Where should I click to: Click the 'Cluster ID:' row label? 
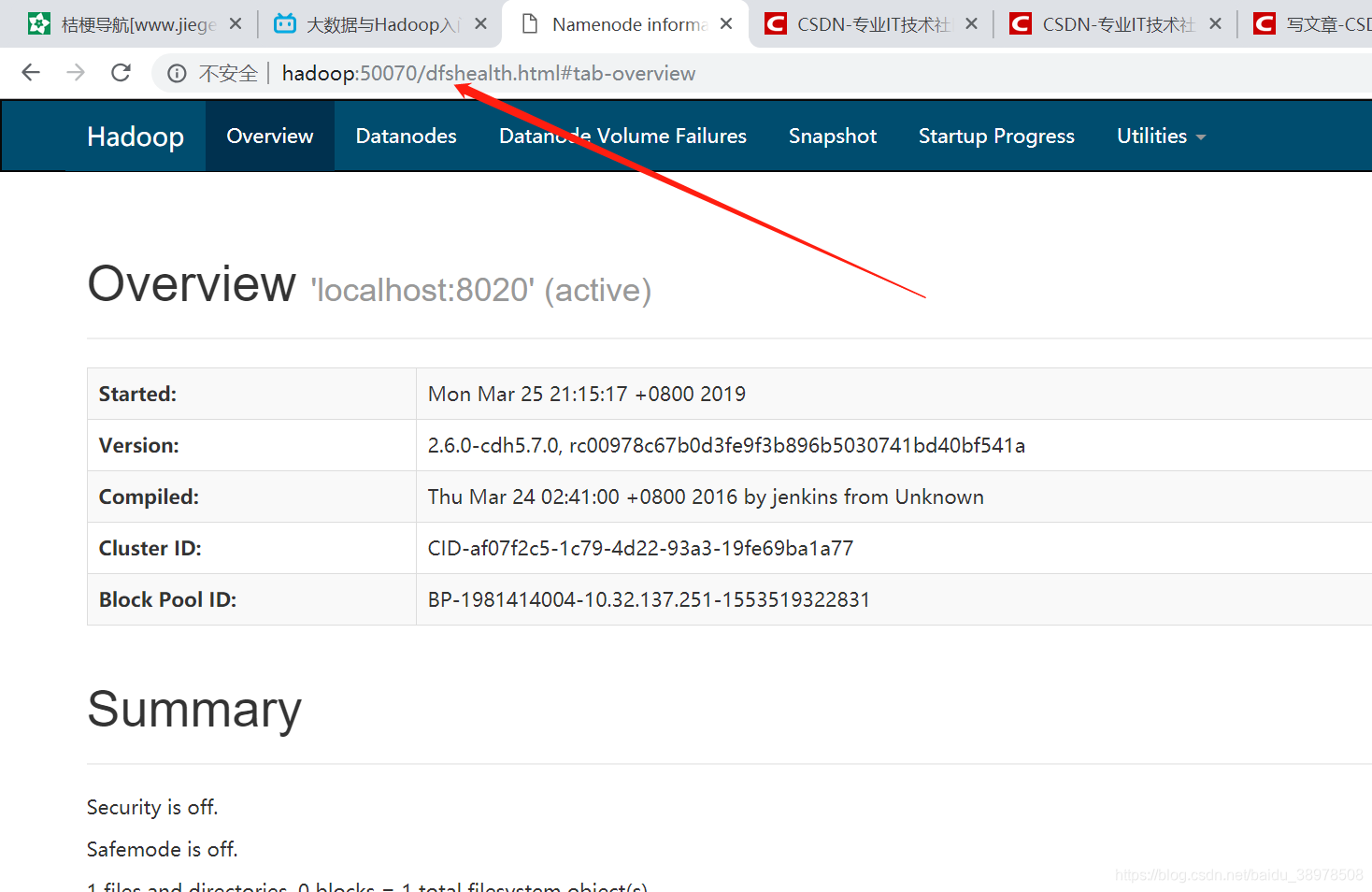click(150, 549)
